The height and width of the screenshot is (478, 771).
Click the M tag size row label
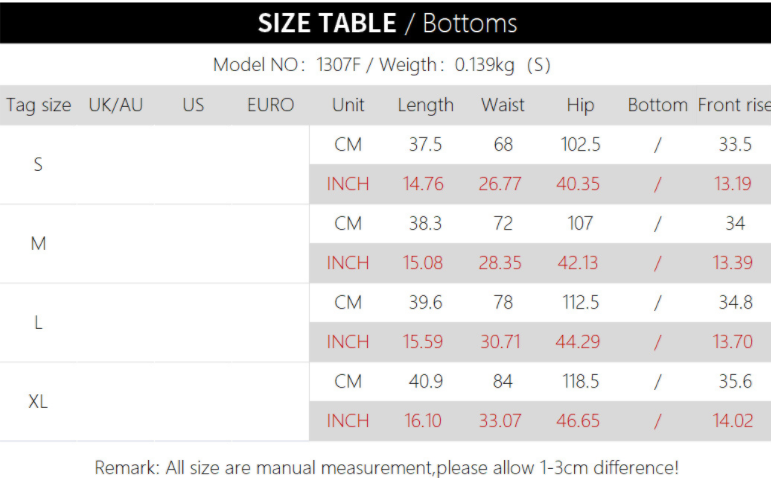point(38,243)
